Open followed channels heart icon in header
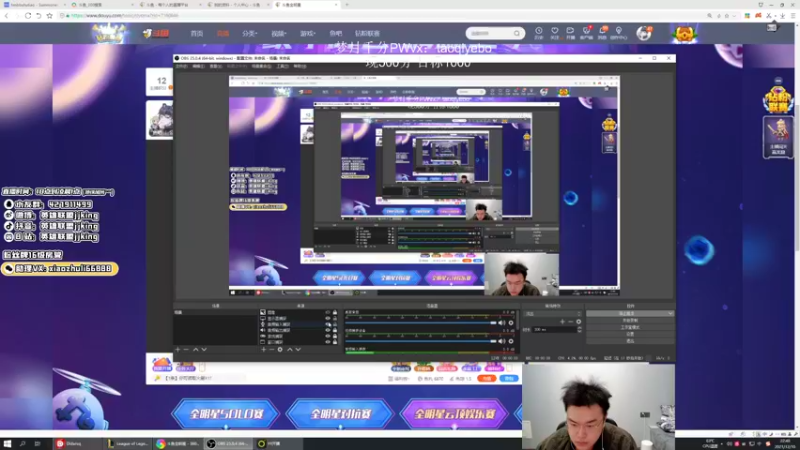This screenshot has height=450, width=800. [x=555, y=33]
